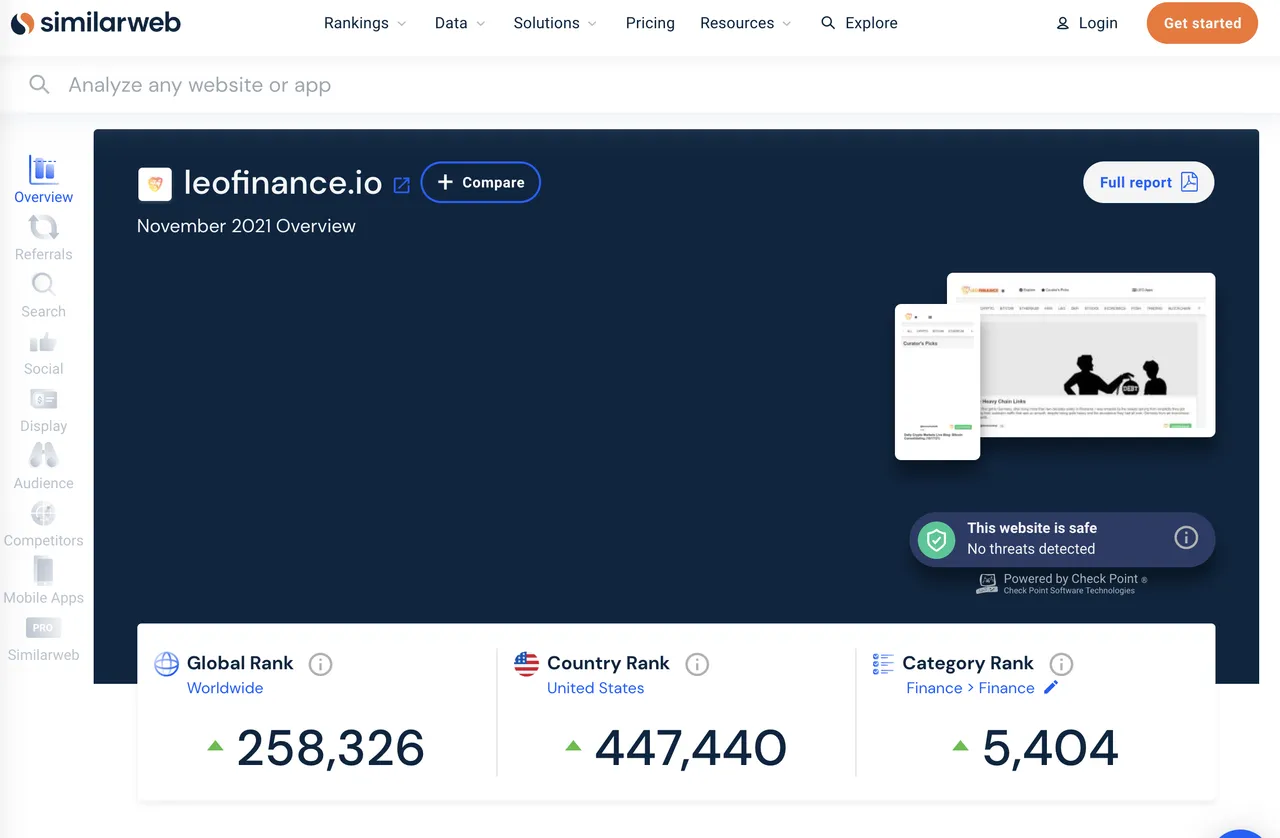
Task: Click the United States link
Action: (x=595, y=688)
